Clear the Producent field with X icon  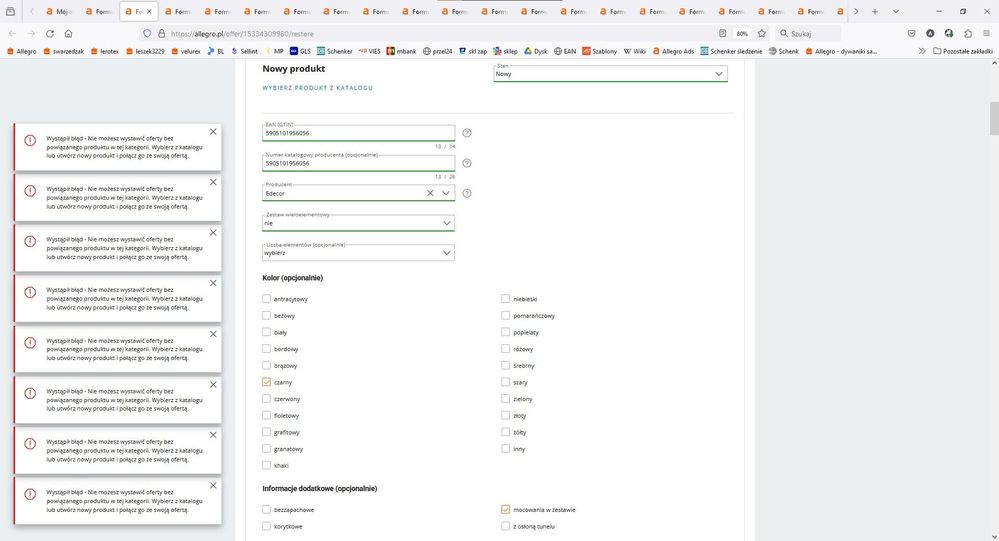pos(429,193)
